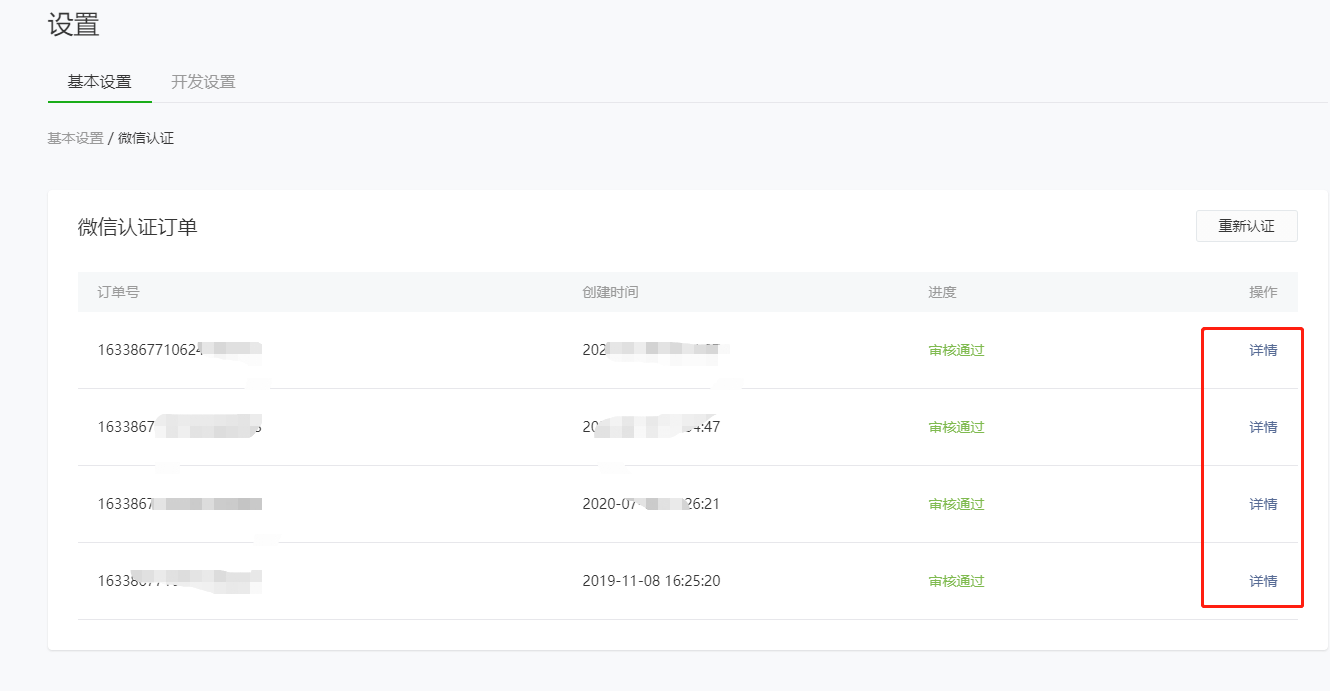This screenshot has height=691, width=1330.
Task: Click the 微信认证 breadcrumb text
Action: [x=146, y=138]
